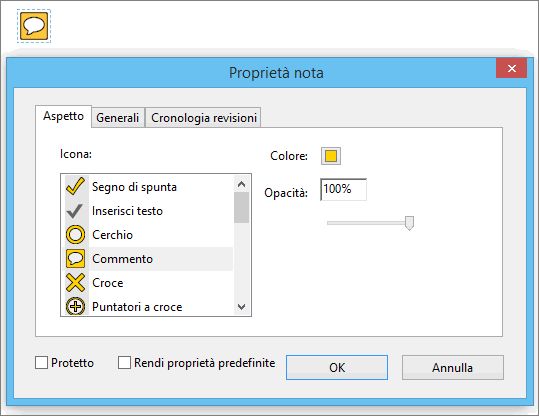This screenshot has height=416, width=539.
Task: Click the icon list scrollbar thumb
Action: coord(242,208)
